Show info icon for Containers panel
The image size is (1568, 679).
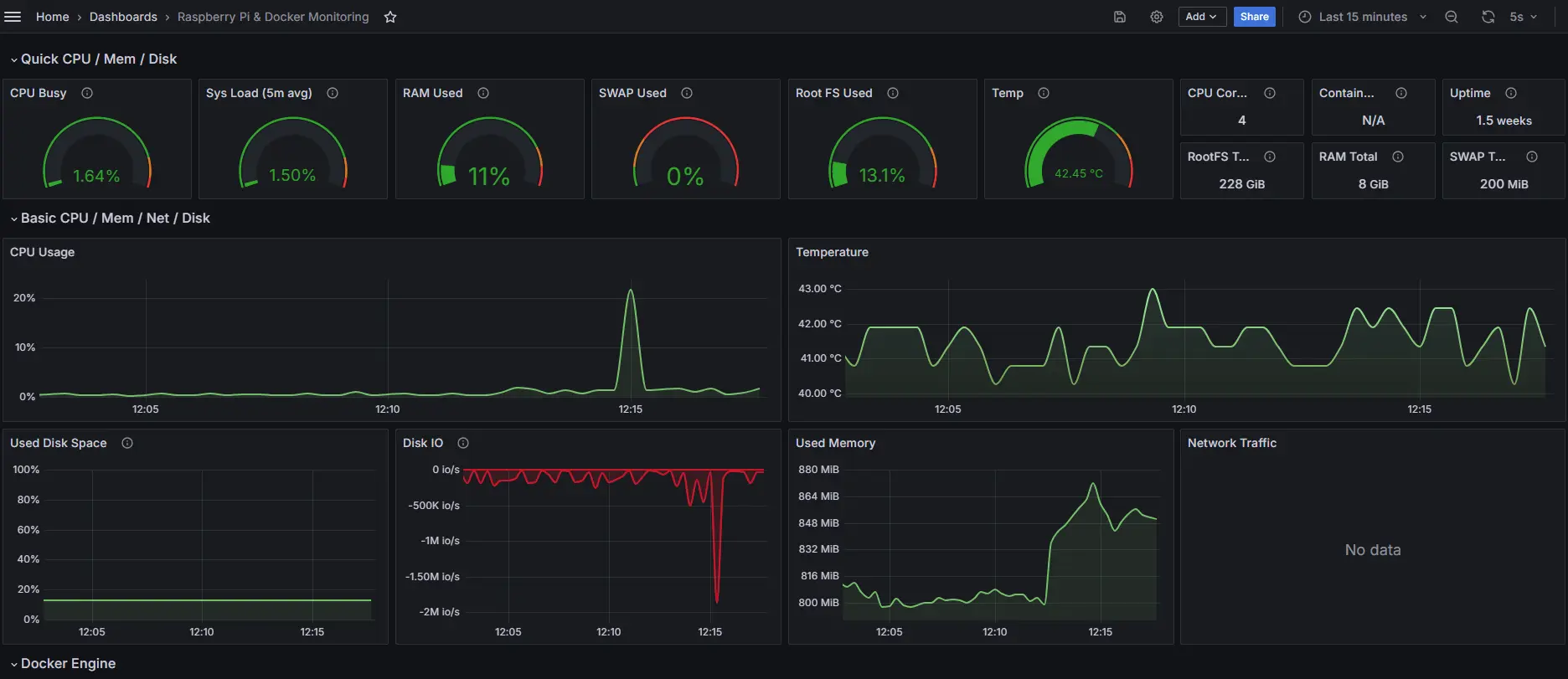[x=1401, y=93]
